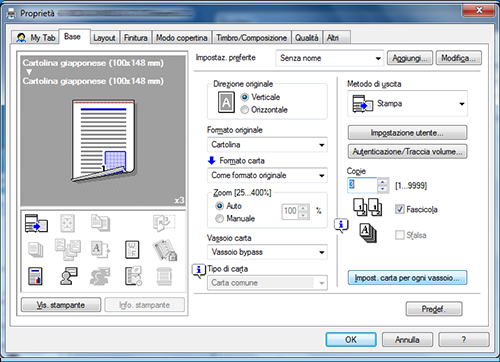The width and height of the screenshot is (500, 362).
Task: Click the grayed overlapping multiple documents icon
Action: (x=68, y=249)
